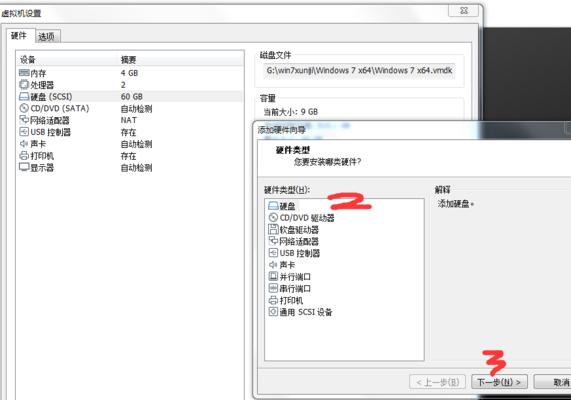
Task: Select the CD/DVD (SATA) device icon
Action: [24, 108]
